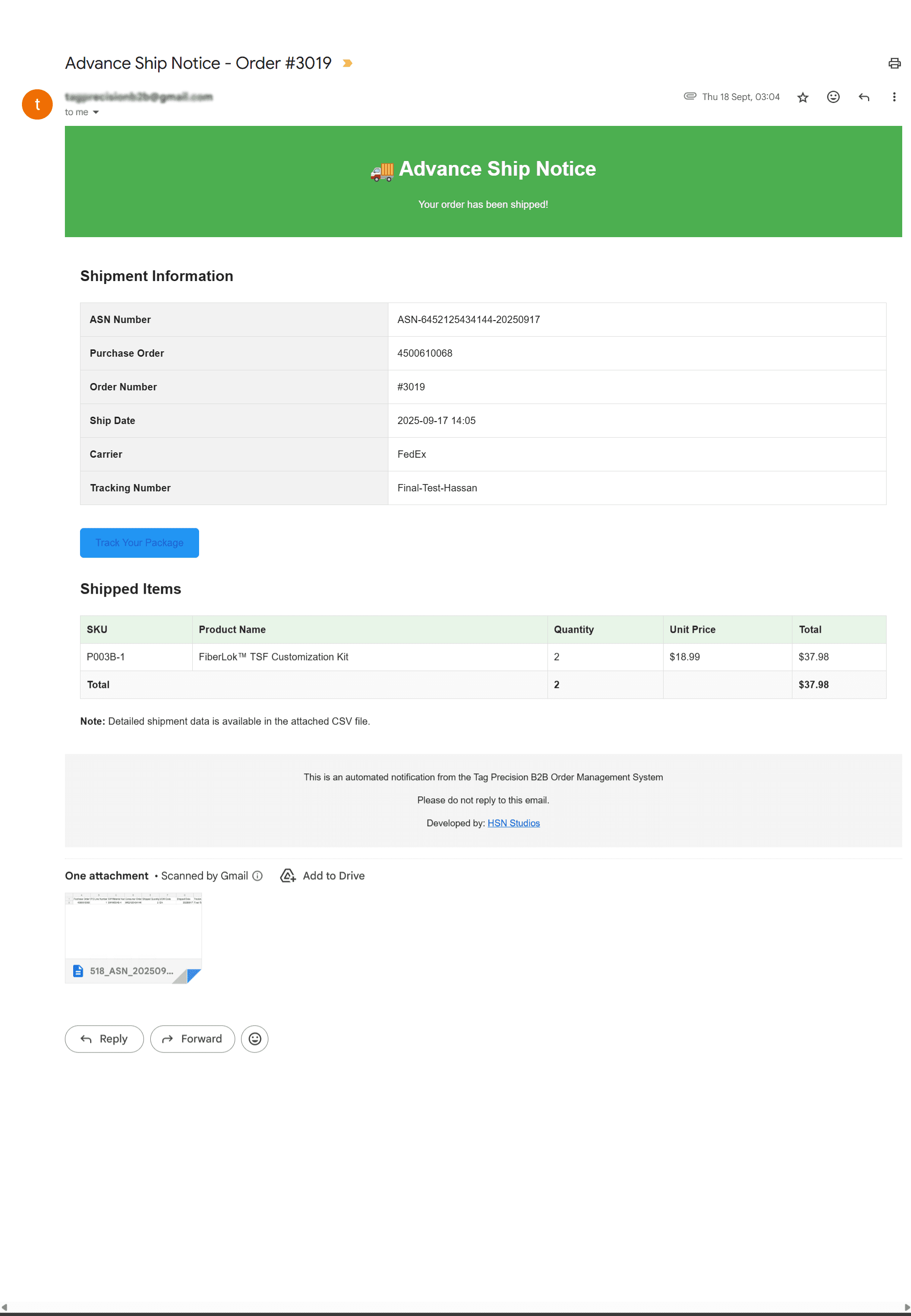
Task: Open the HSN Studios link
Action: coord(513,823)
